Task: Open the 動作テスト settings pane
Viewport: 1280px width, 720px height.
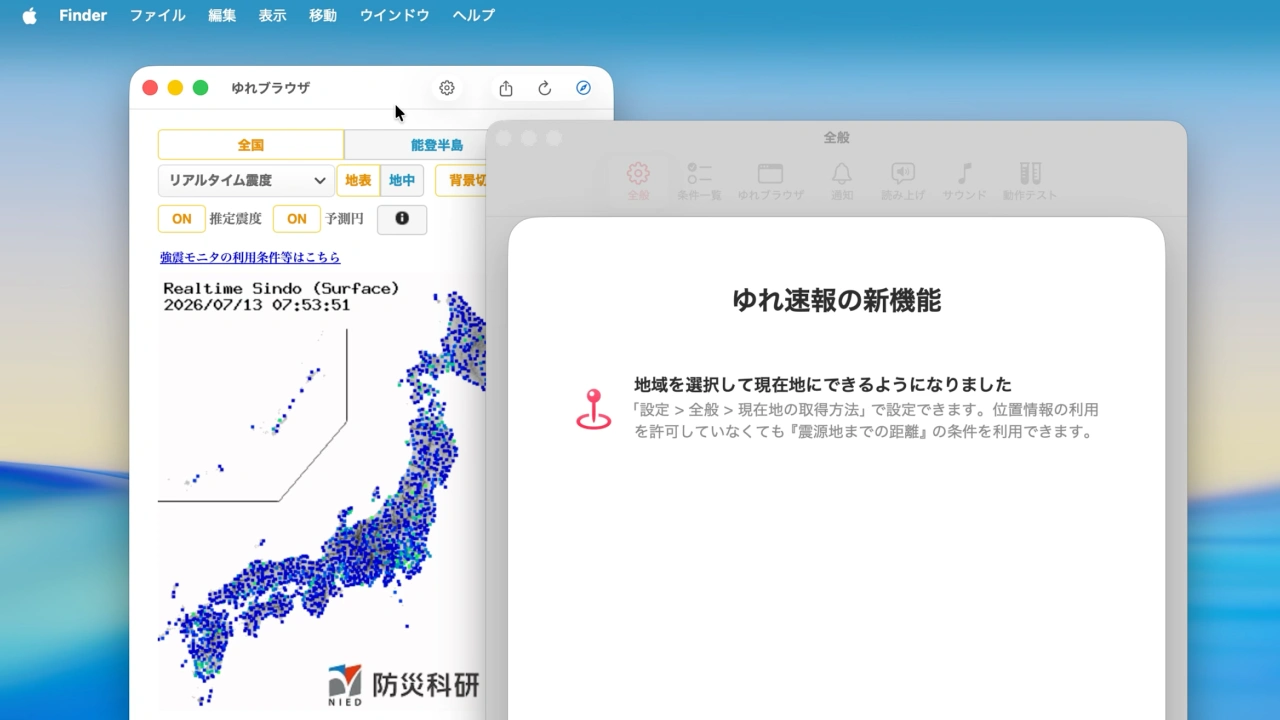Action: tap(1030, 180)
